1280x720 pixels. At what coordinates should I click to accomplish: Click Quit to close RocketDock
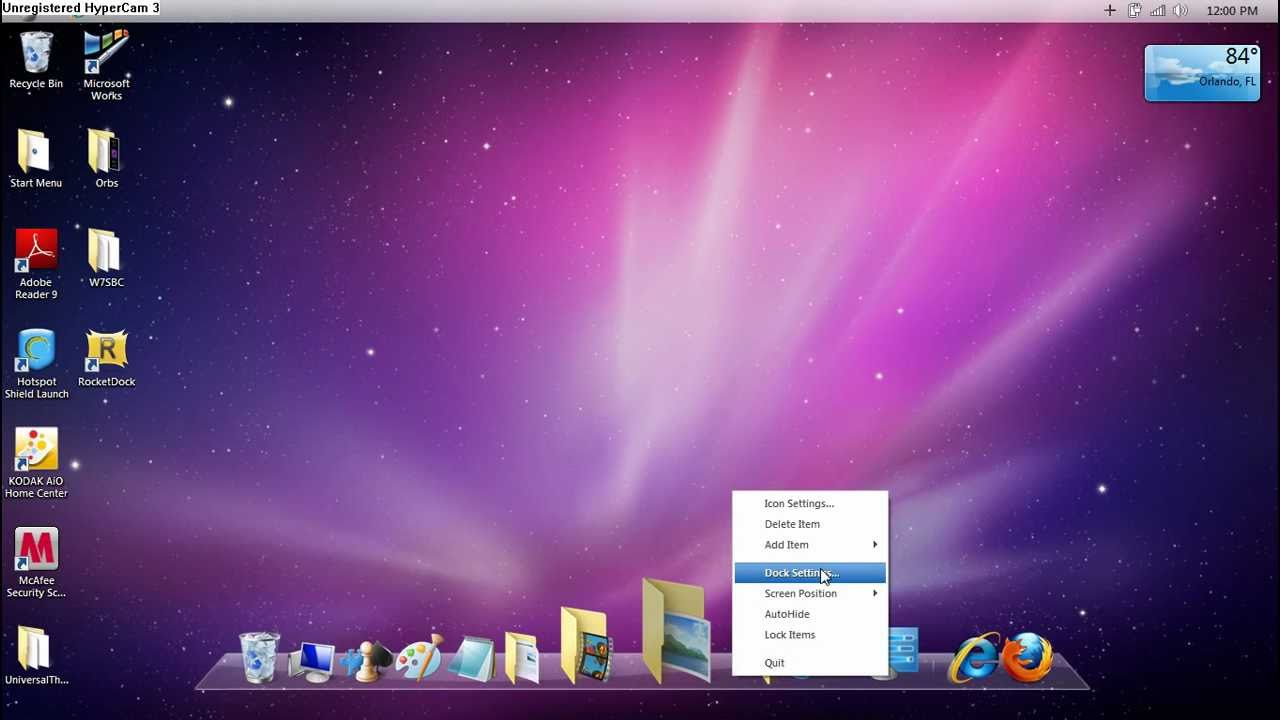point(774,663)
